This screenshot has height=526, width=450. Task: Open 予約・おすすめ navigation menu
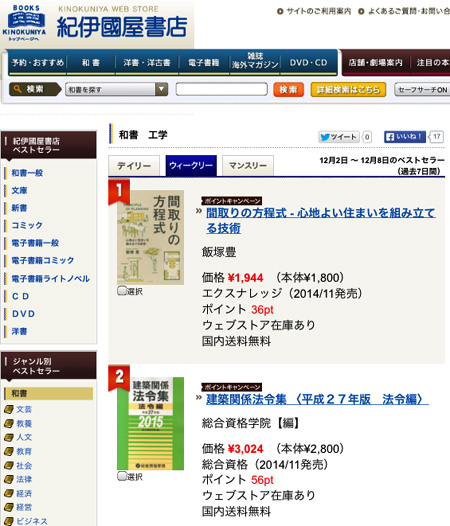point(38,63)
